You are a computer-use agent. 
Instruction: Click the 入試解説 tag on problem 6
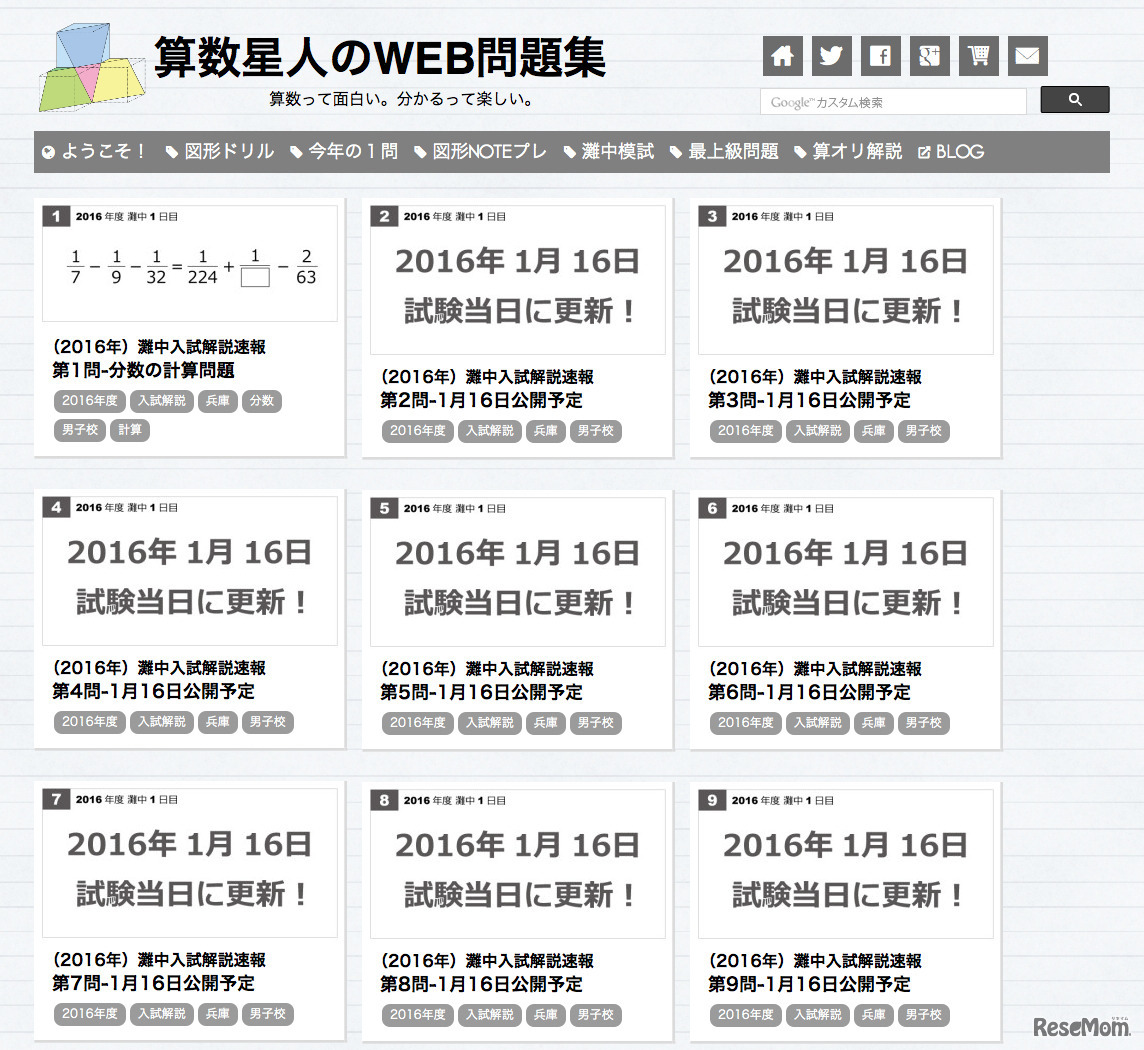(817, 723)
